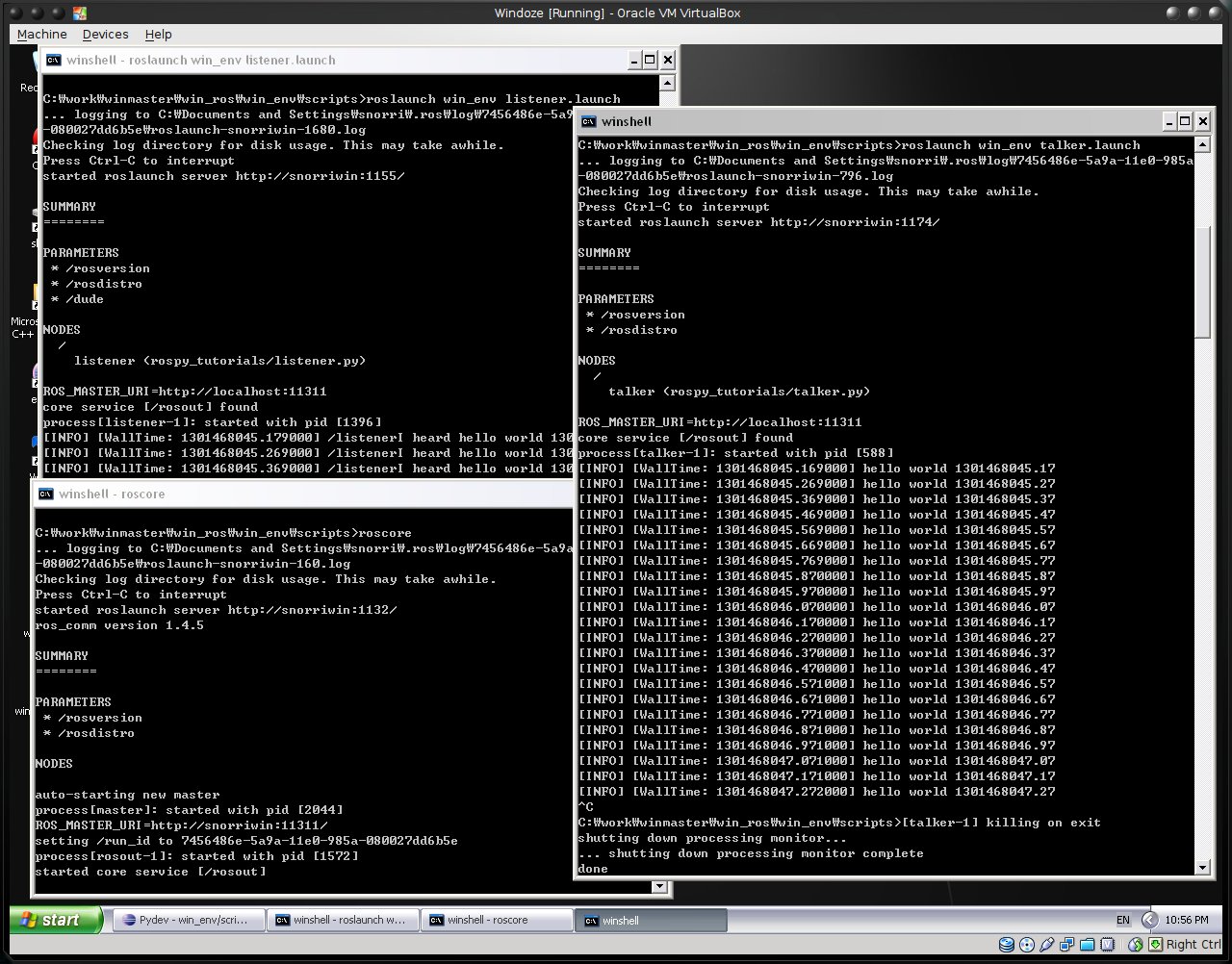Screen dimensions: 1232x964
Task: Click scroll-up arrow in talker winshell window
Action: point(1202,144)
